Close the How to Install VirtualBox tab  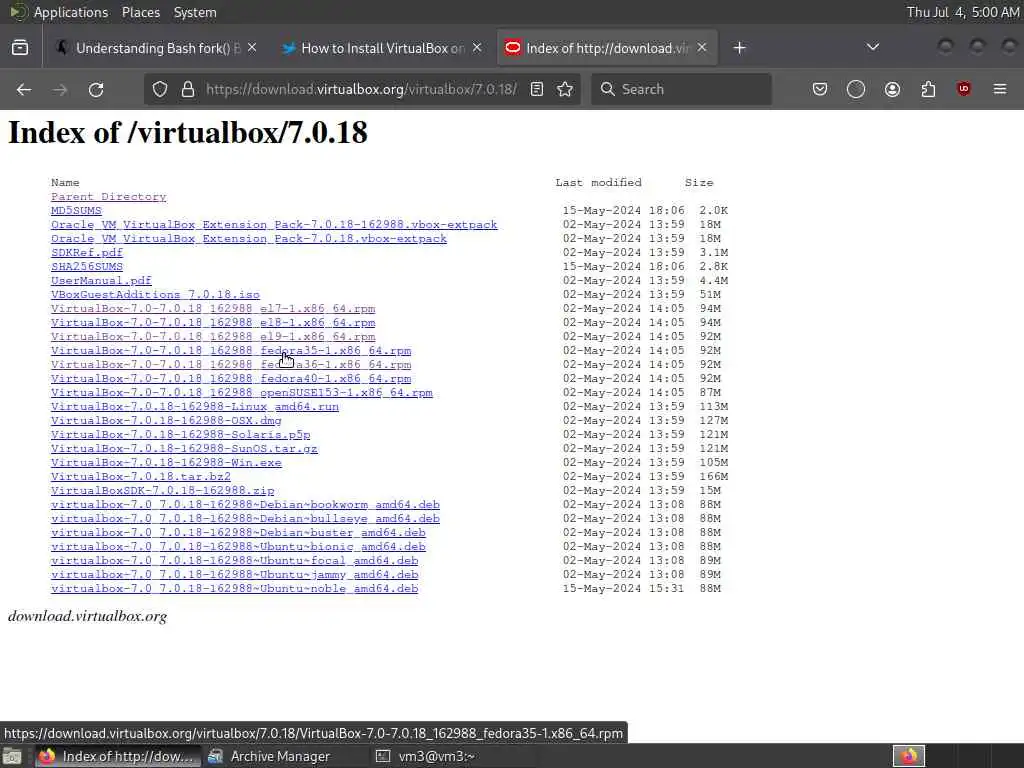pyautogui.click(x=477, y=48)
